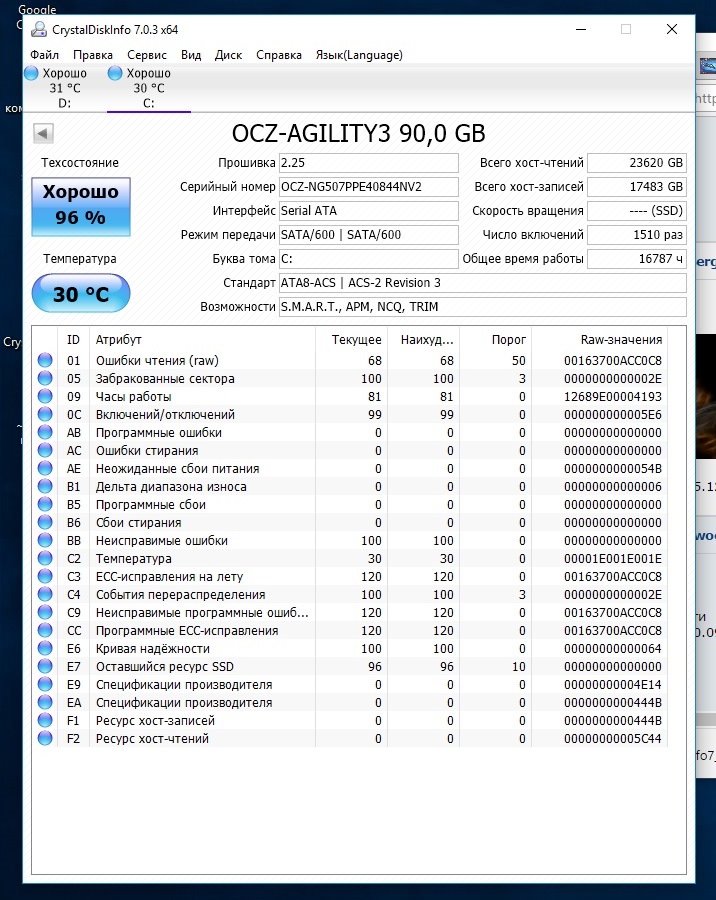
Task: Click status orb for Ошибки стирания row
Action: [x=45, y=451]
